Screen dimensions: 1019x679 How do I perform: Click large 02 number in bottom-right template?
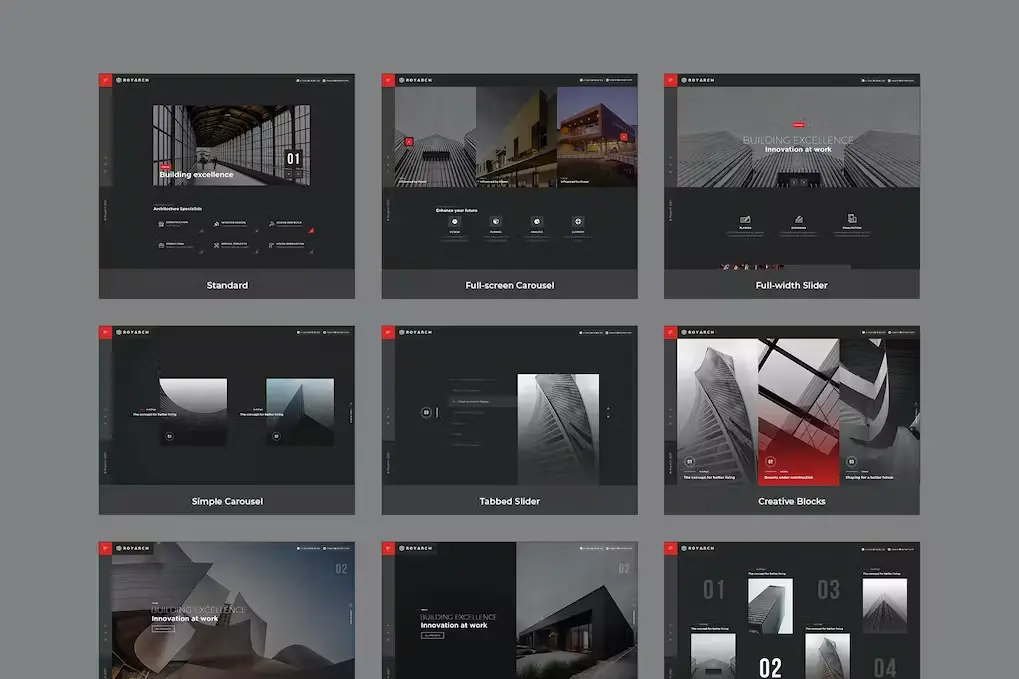tap(770, 667)
